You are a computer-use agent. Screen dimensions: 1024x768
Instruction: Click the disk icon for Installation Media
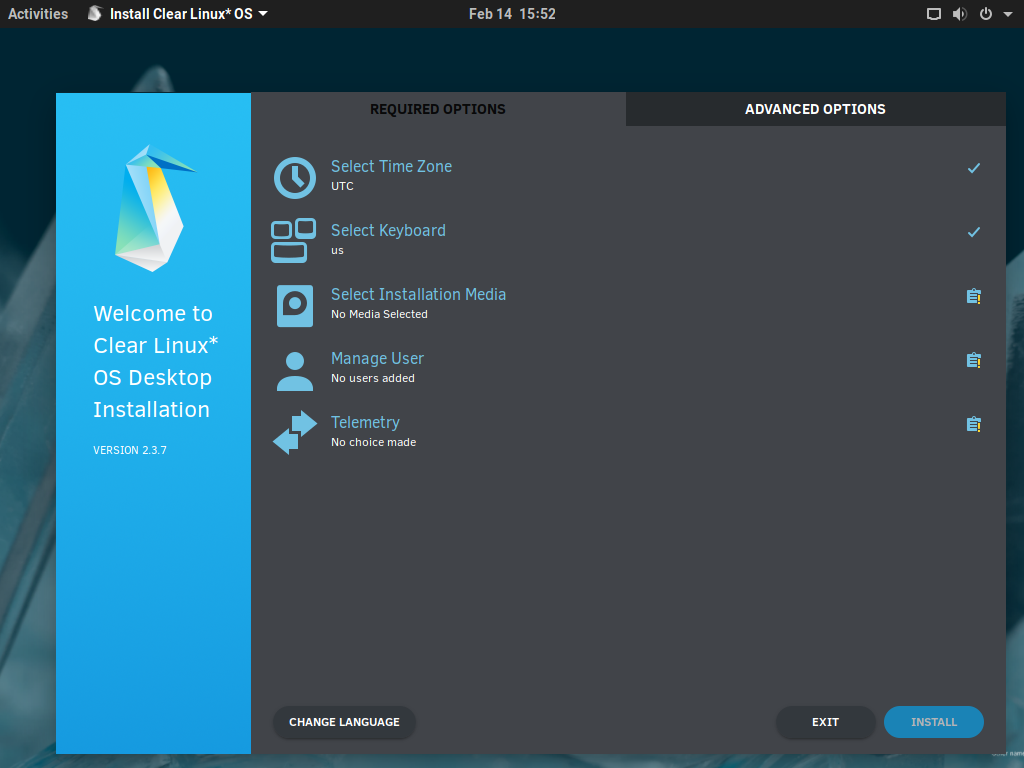click(x=294, y=305)
